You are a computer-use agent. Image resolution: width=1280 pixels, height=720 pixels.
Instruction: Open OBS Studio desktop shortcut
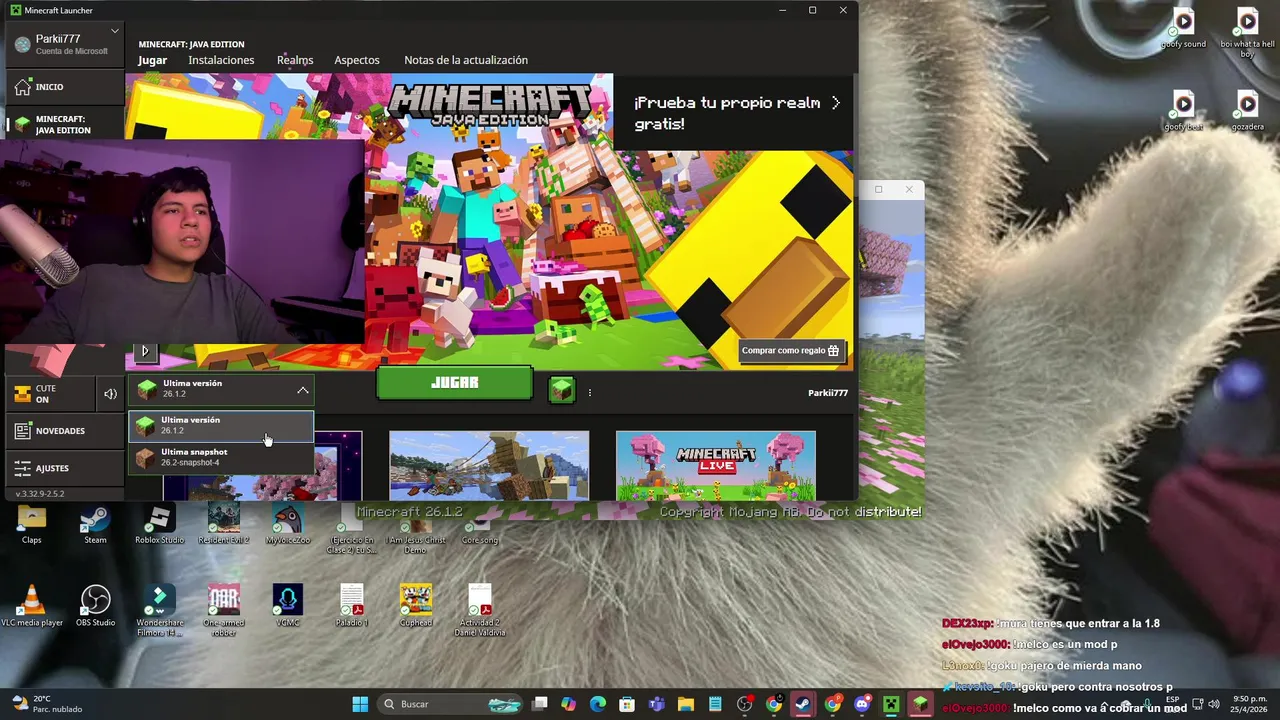tap(95, 606)
